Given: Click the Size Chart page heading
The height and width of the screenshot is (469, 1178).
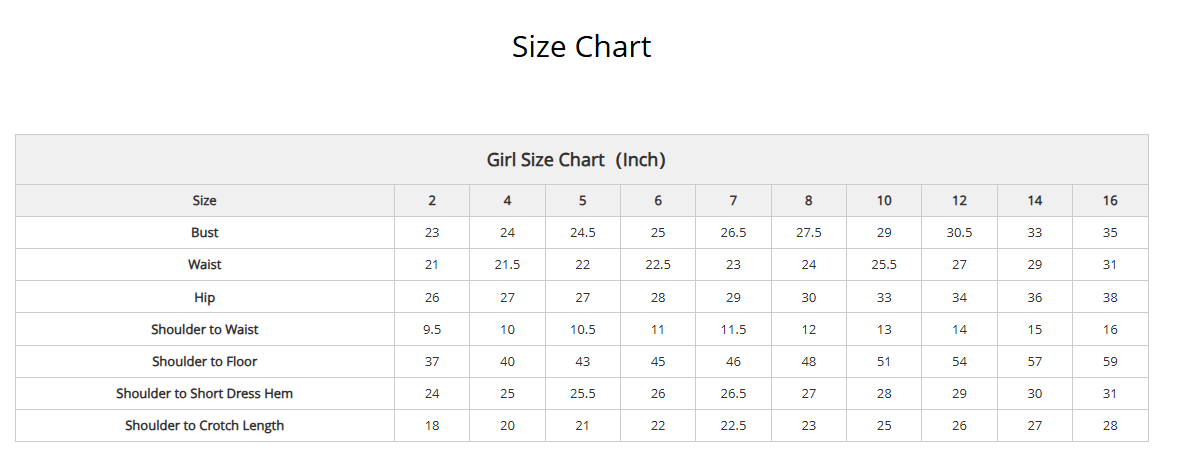Looking at the screenshot, I should tap(581, 47).
